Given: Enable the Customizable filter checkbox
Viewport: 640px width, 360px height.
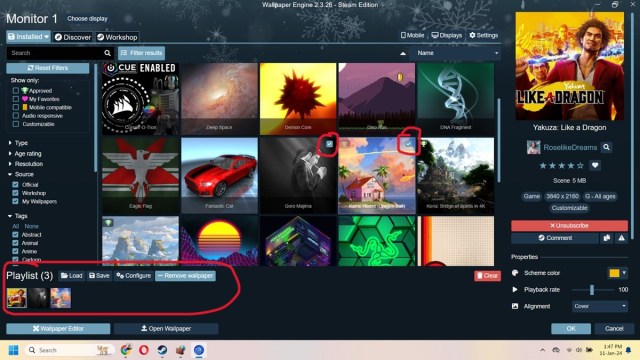Looking at the screenshot, I should (x=16, y=124).
